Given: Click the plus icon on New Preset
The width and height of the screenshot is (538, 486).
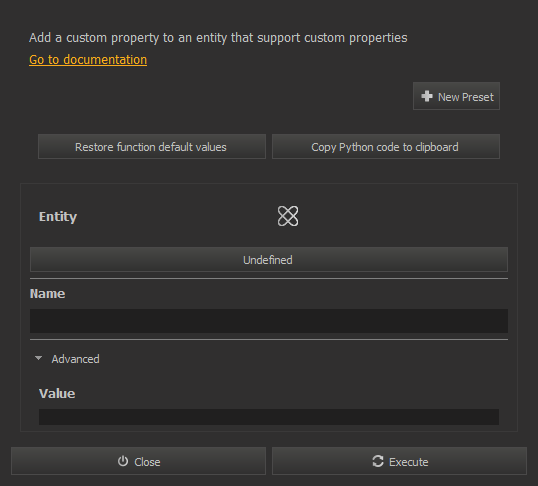Looking at the screenshot, I should tap(427, 96).
